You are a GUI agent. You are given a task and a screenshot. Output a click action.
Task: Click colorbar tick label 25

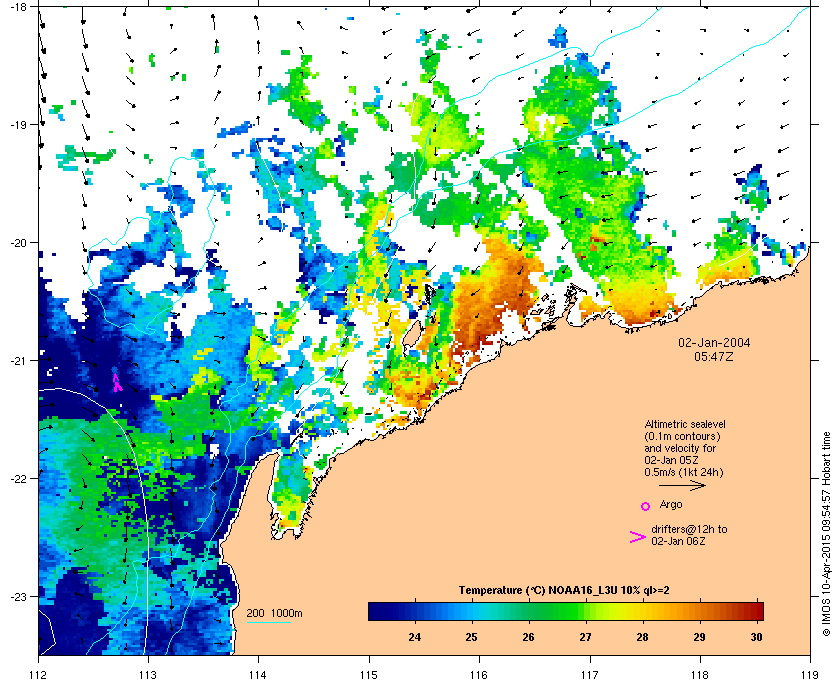pyautogui.click(x=471, y=637)
